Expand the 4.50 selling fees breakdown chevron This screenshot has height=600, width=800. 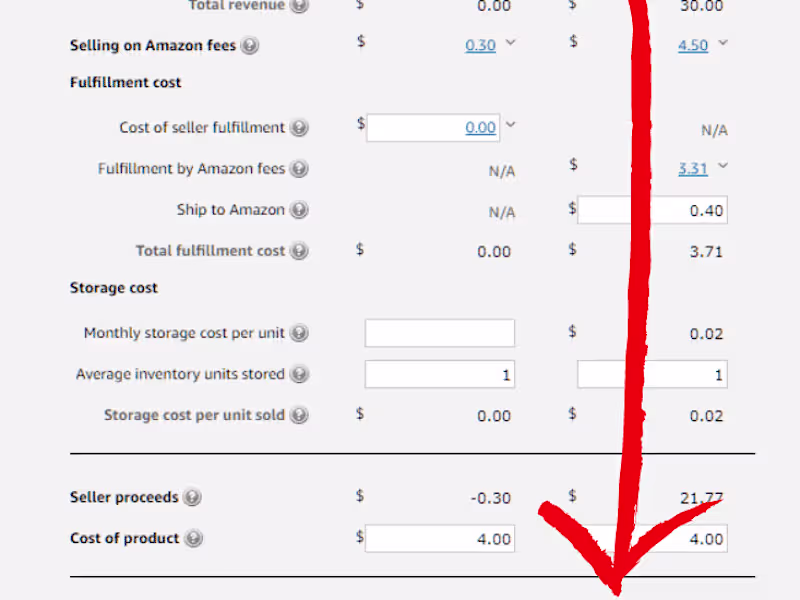click(723, 43)
